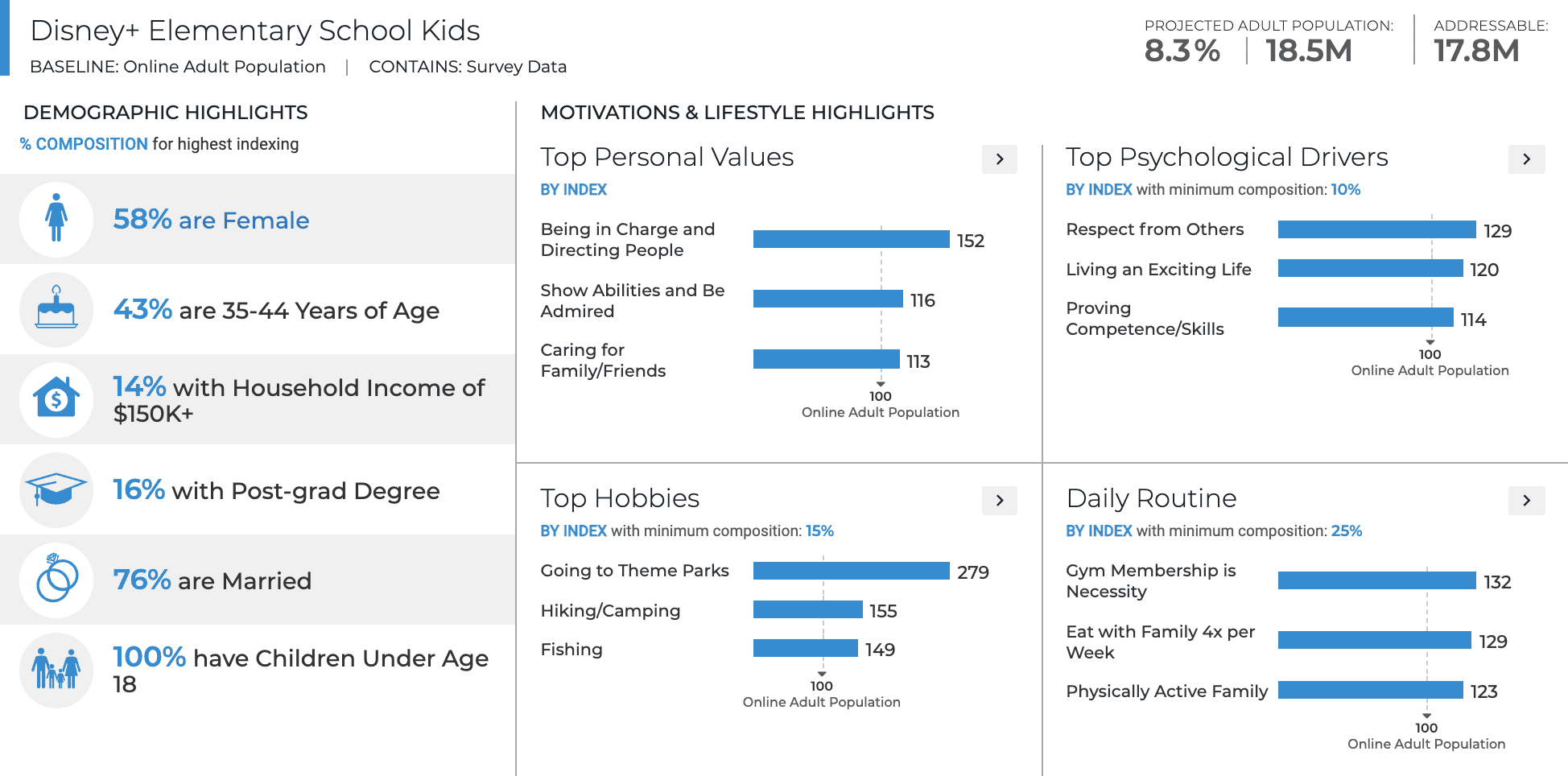Click the Gym Membership is Necessity bar

click(x=1376, y=580)
